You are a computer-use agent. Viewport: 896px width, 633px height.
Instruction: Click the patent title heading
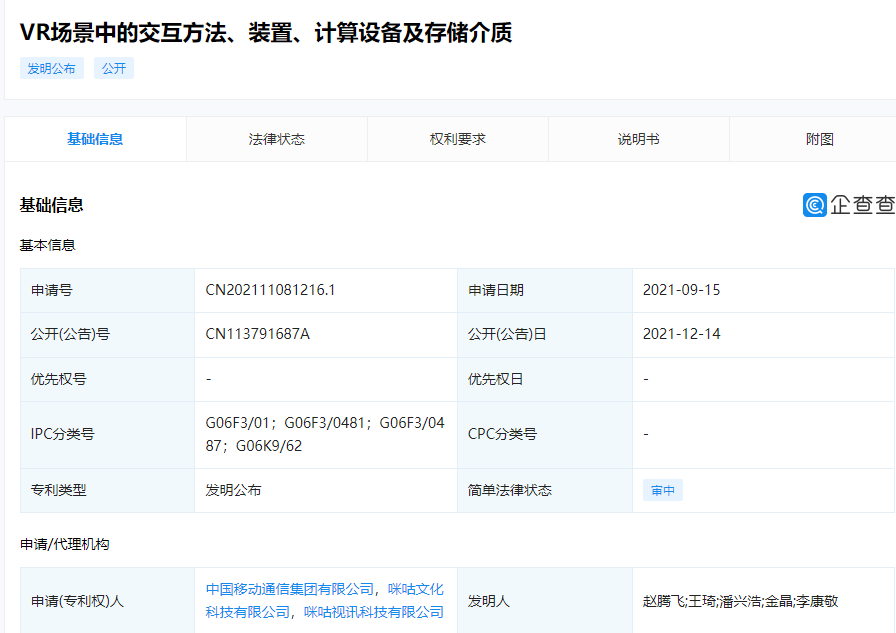point(266,33)
